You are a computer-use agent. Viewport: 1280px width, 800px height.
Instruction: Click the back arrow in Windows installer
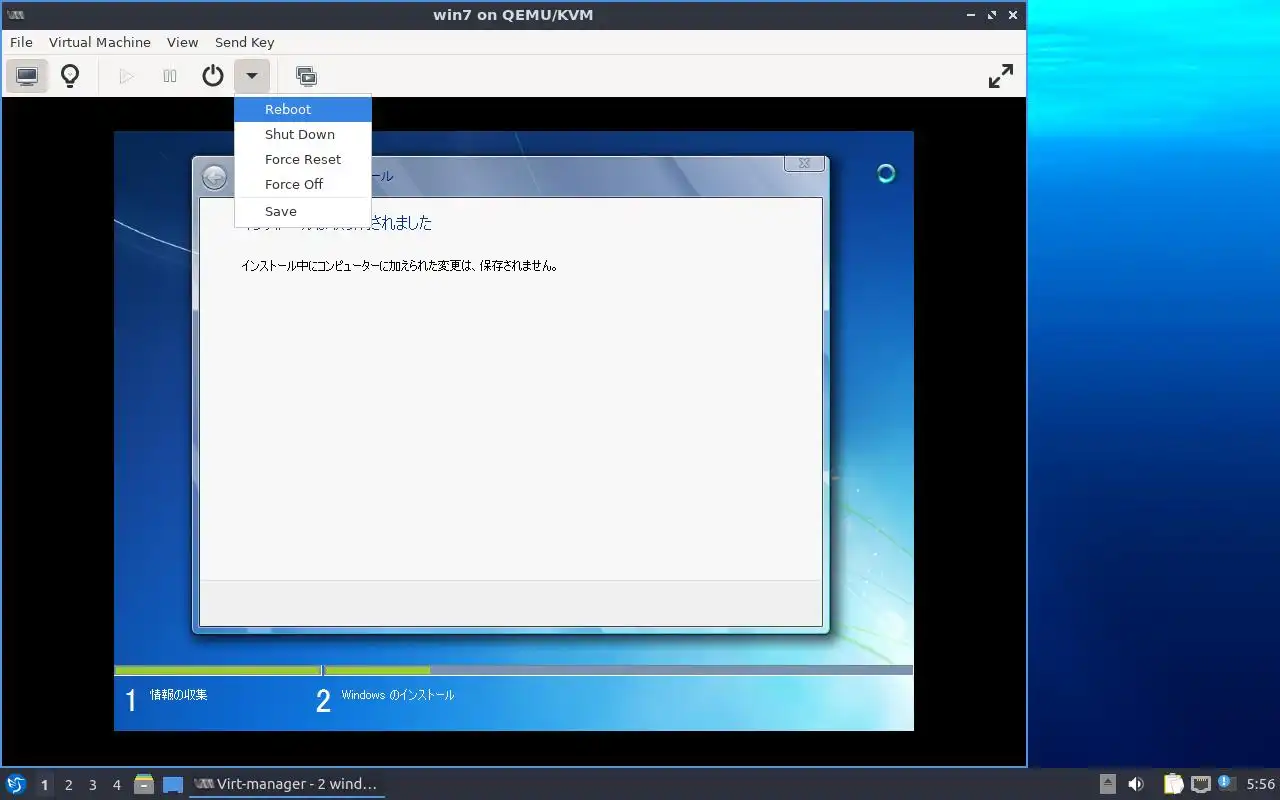point(214,177)
